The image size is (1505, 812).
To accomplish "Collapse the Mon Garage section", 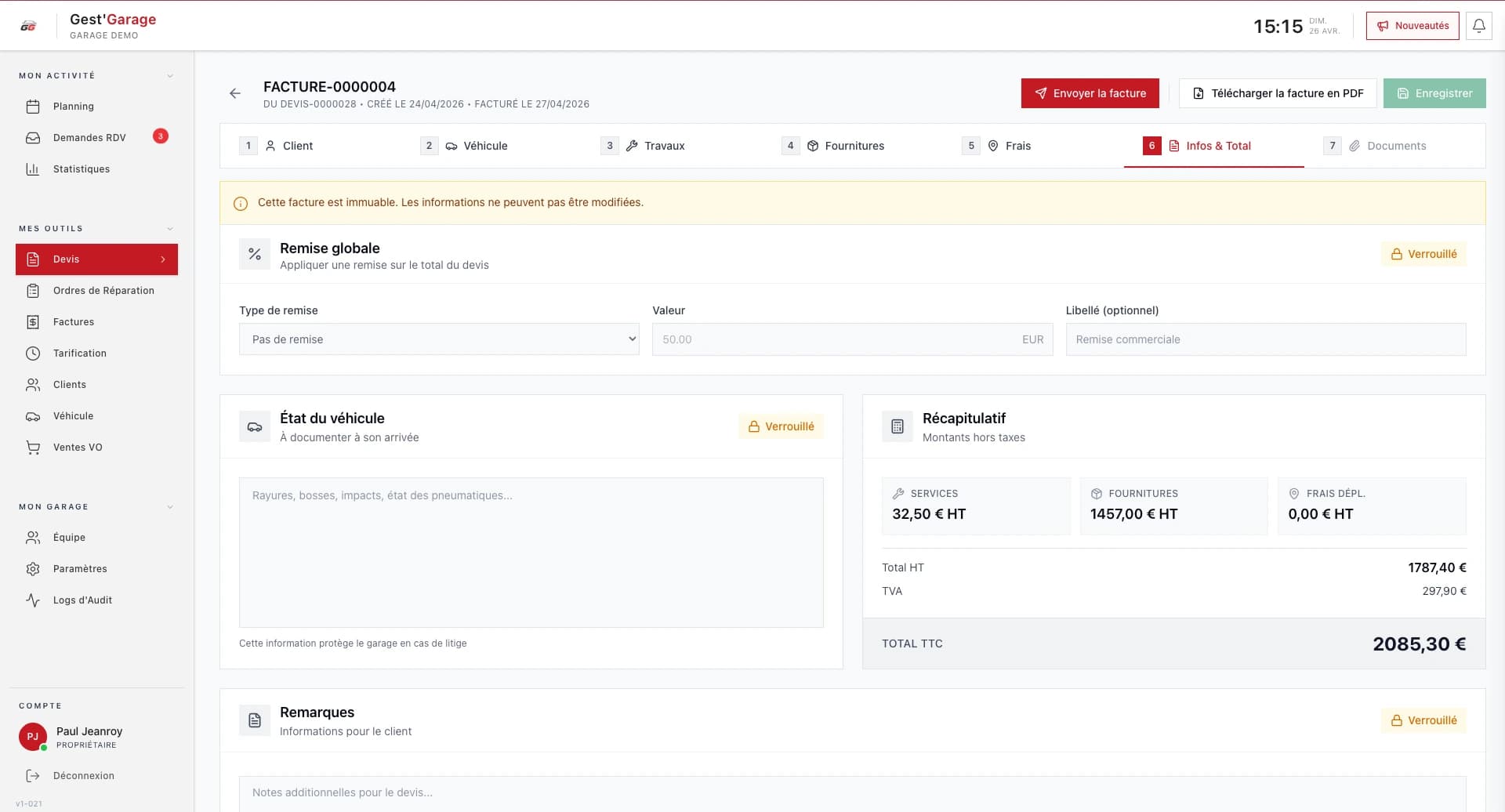I will [x=170, y=507].
